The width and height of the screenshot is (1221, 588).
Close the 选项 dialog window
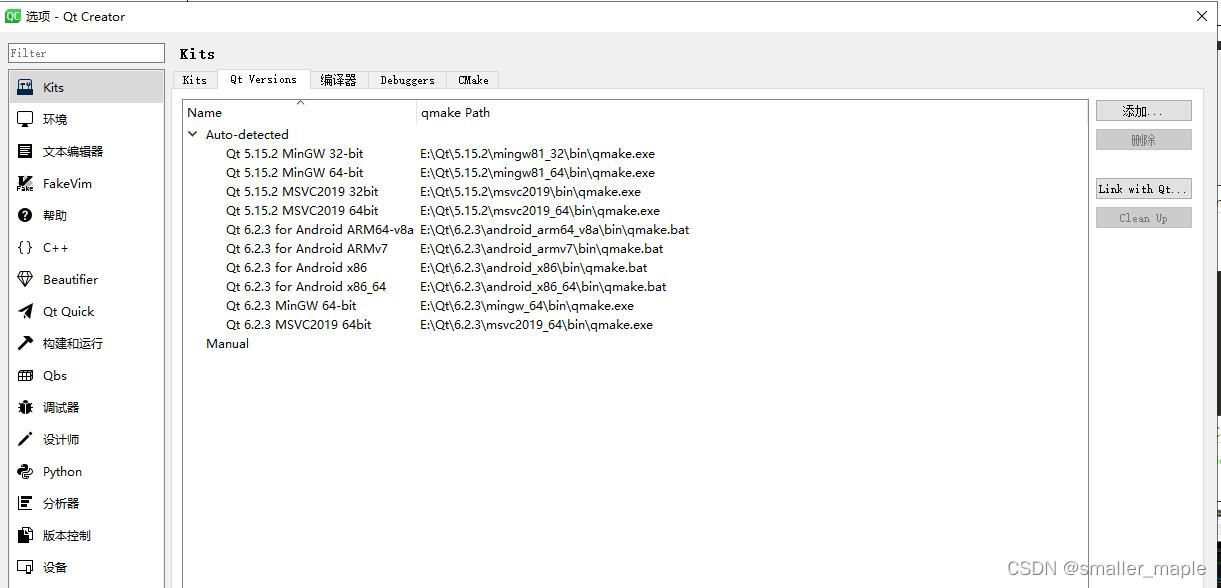click(1202, 16)
